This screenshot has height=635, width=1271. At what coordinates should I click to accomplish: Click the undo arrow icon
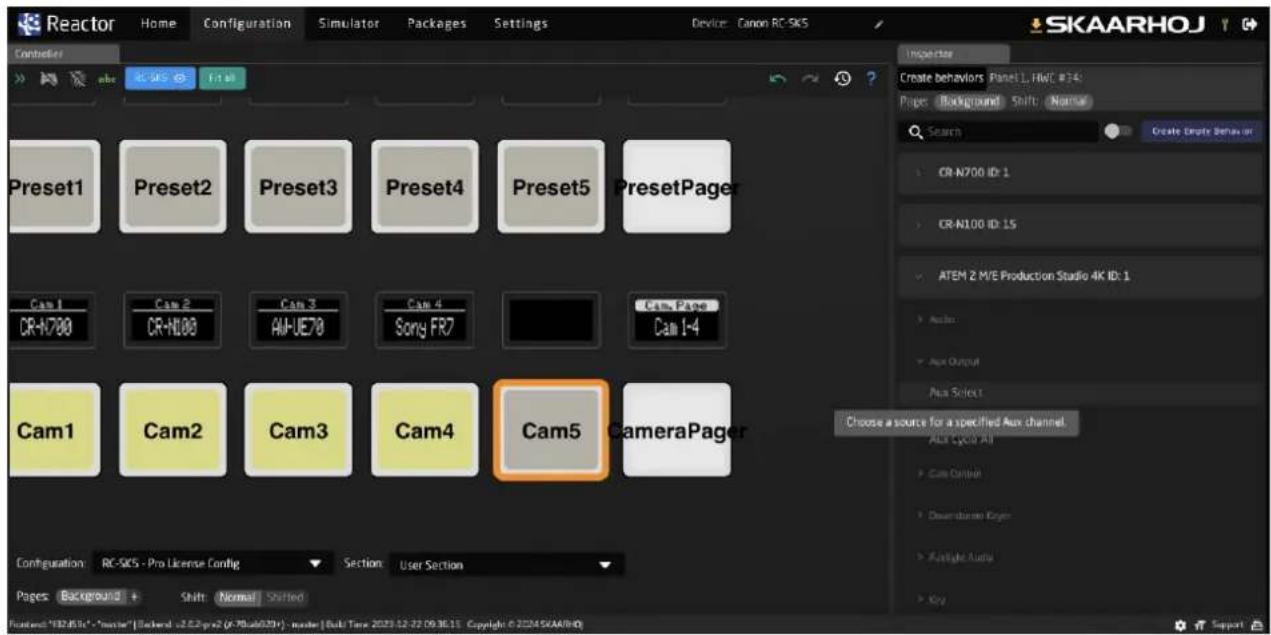pyautogui.click(x=780, y=79)
